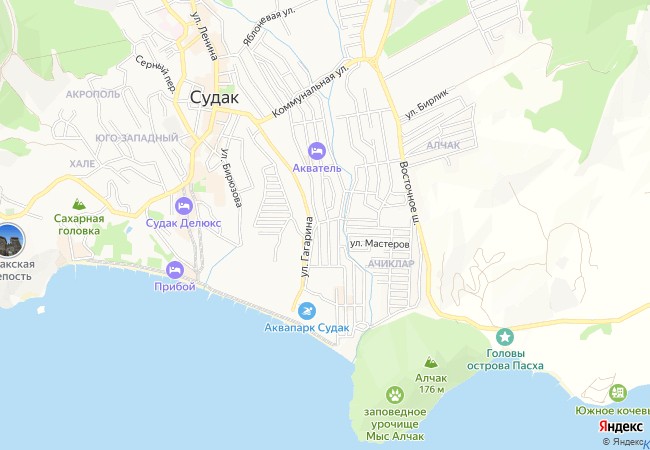Select the Сахарная головка mountain icon
This screenshot has width=650, height=450.
[79, 204]
